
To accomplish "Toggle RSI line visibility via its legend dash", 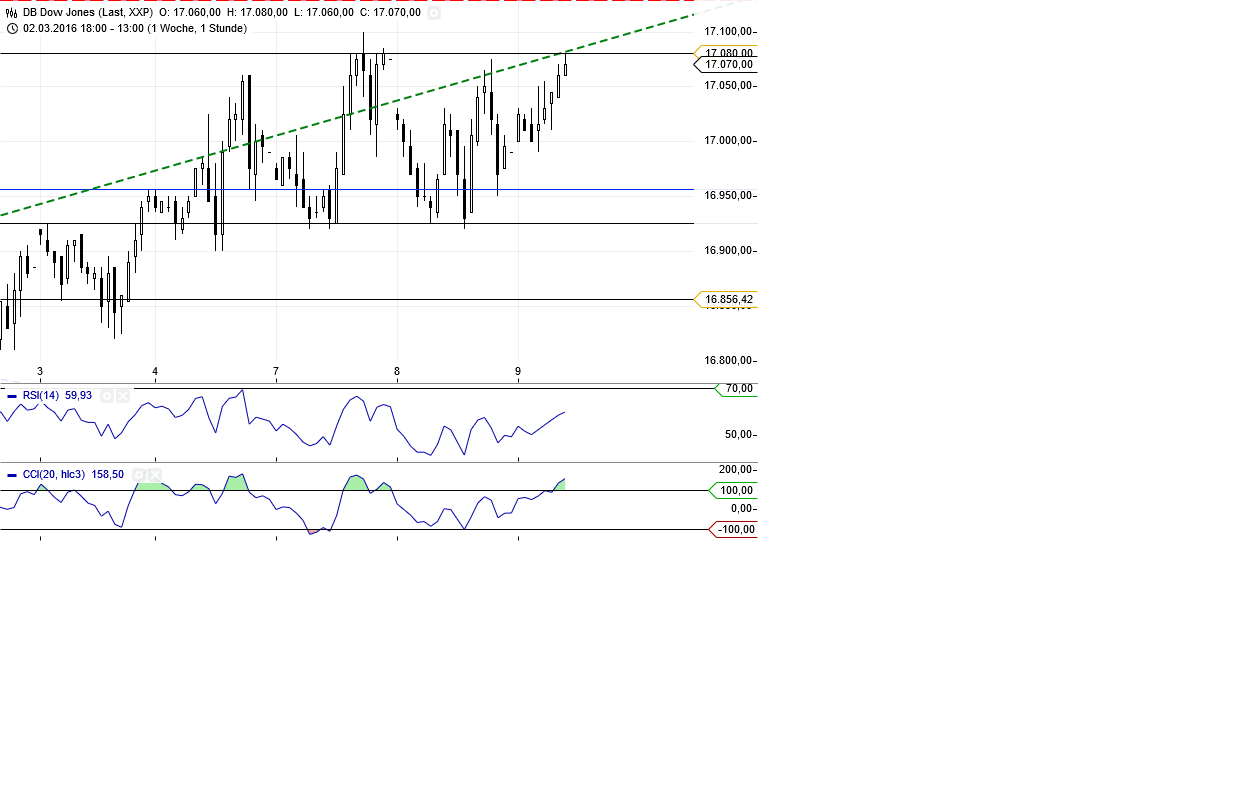I will coord(12,396).
